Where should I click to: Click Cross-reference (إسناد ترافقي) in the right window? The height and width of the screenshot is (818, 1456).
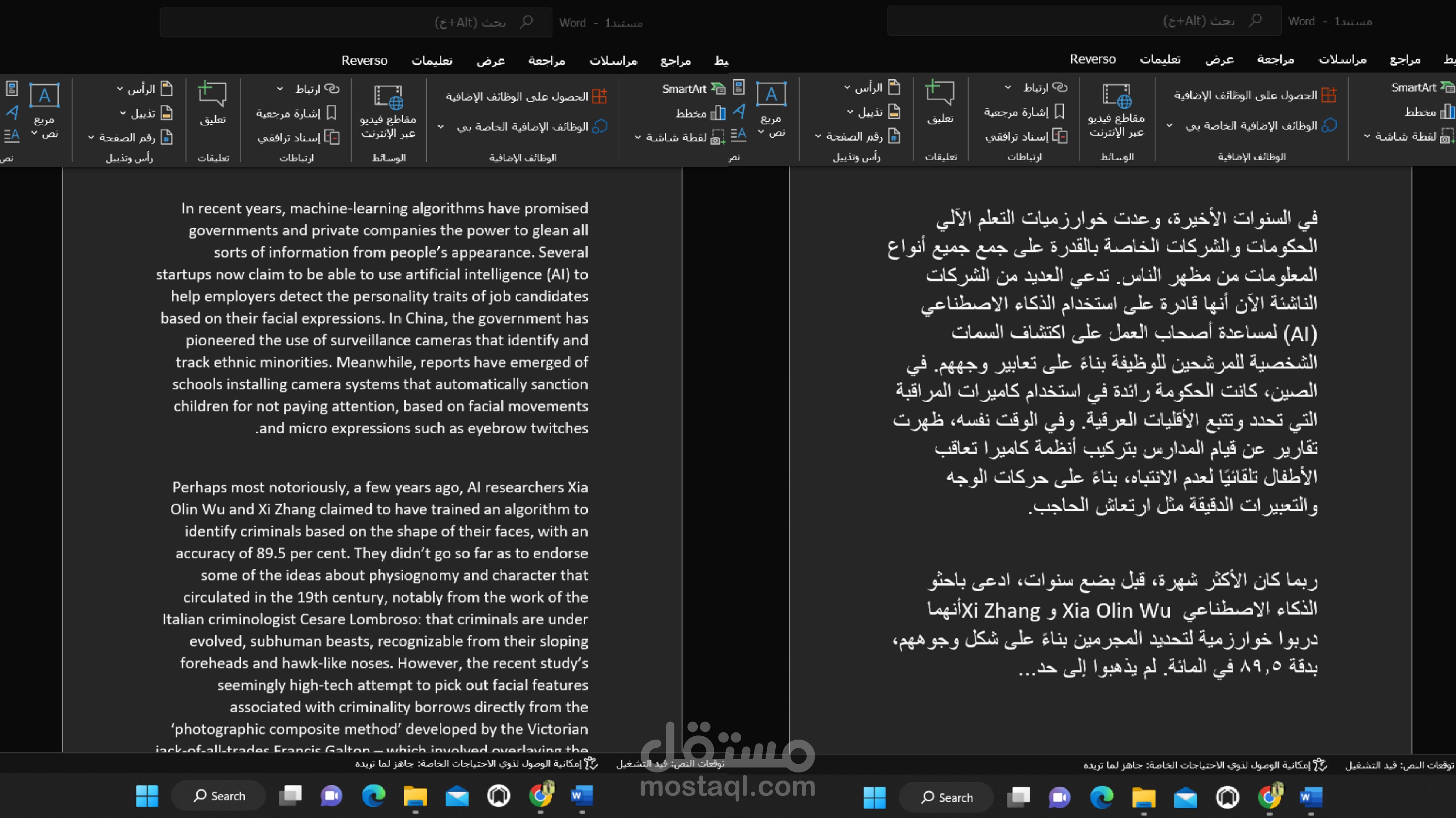[x=1026, y=136]
